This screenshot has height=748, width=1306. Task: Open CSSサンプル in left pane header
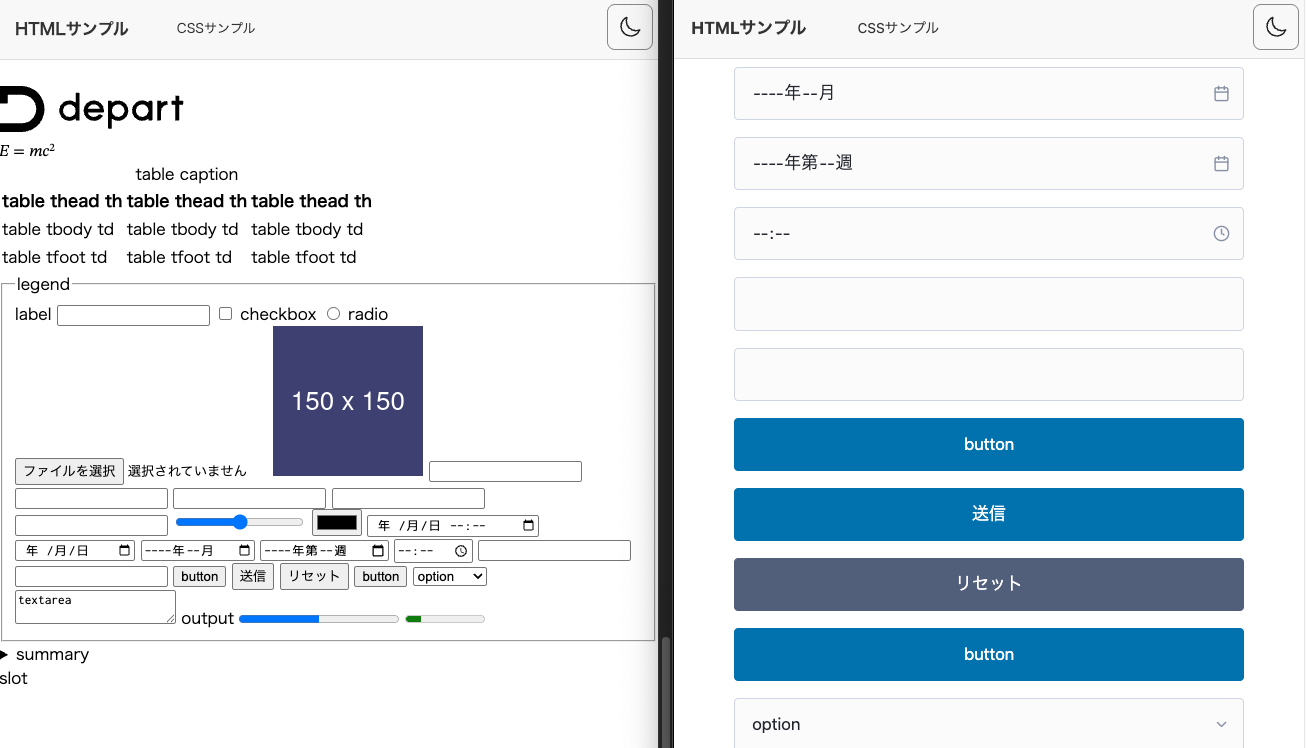[x=216, y=28]
